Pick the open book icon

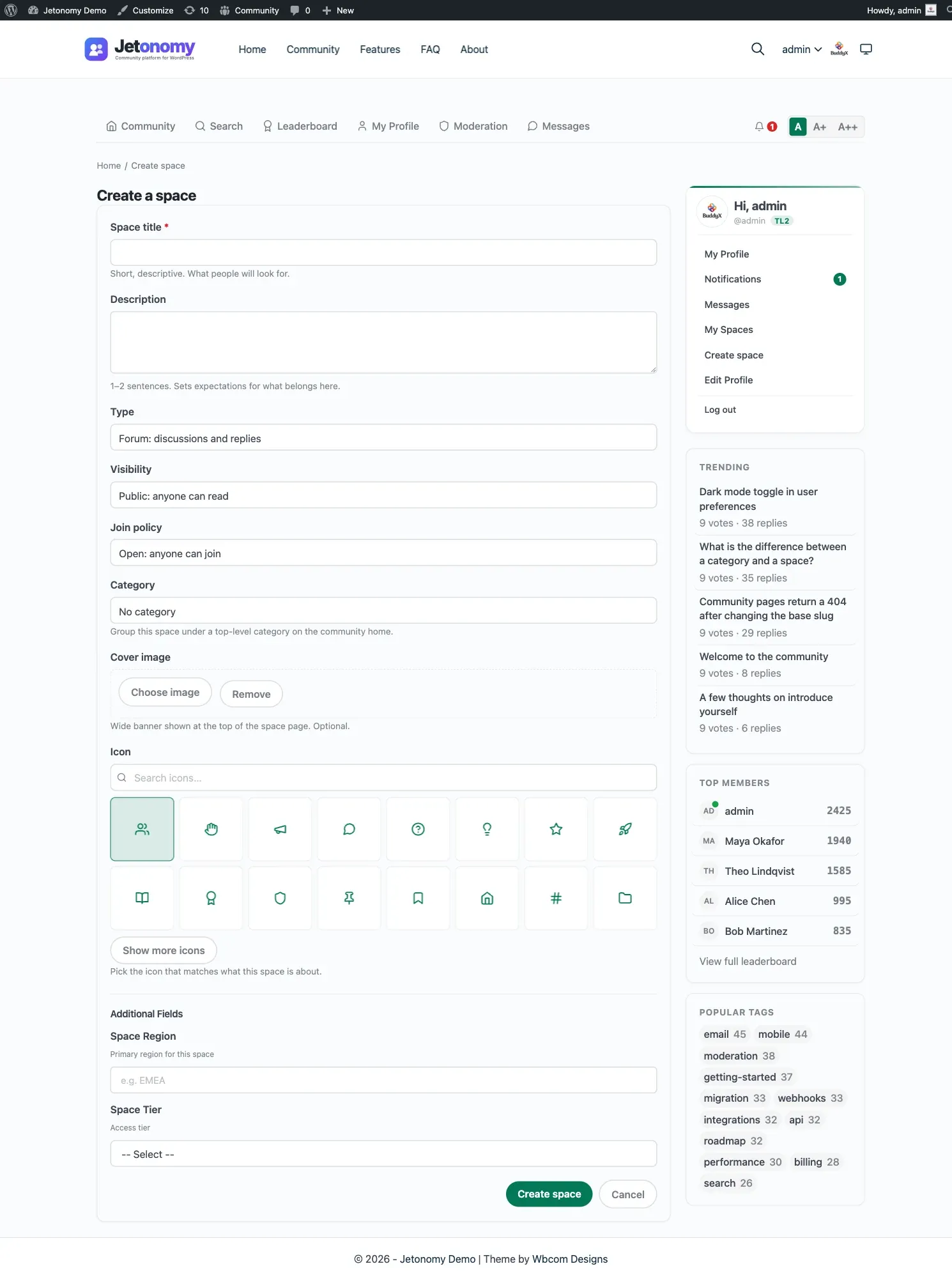[142, 898]
